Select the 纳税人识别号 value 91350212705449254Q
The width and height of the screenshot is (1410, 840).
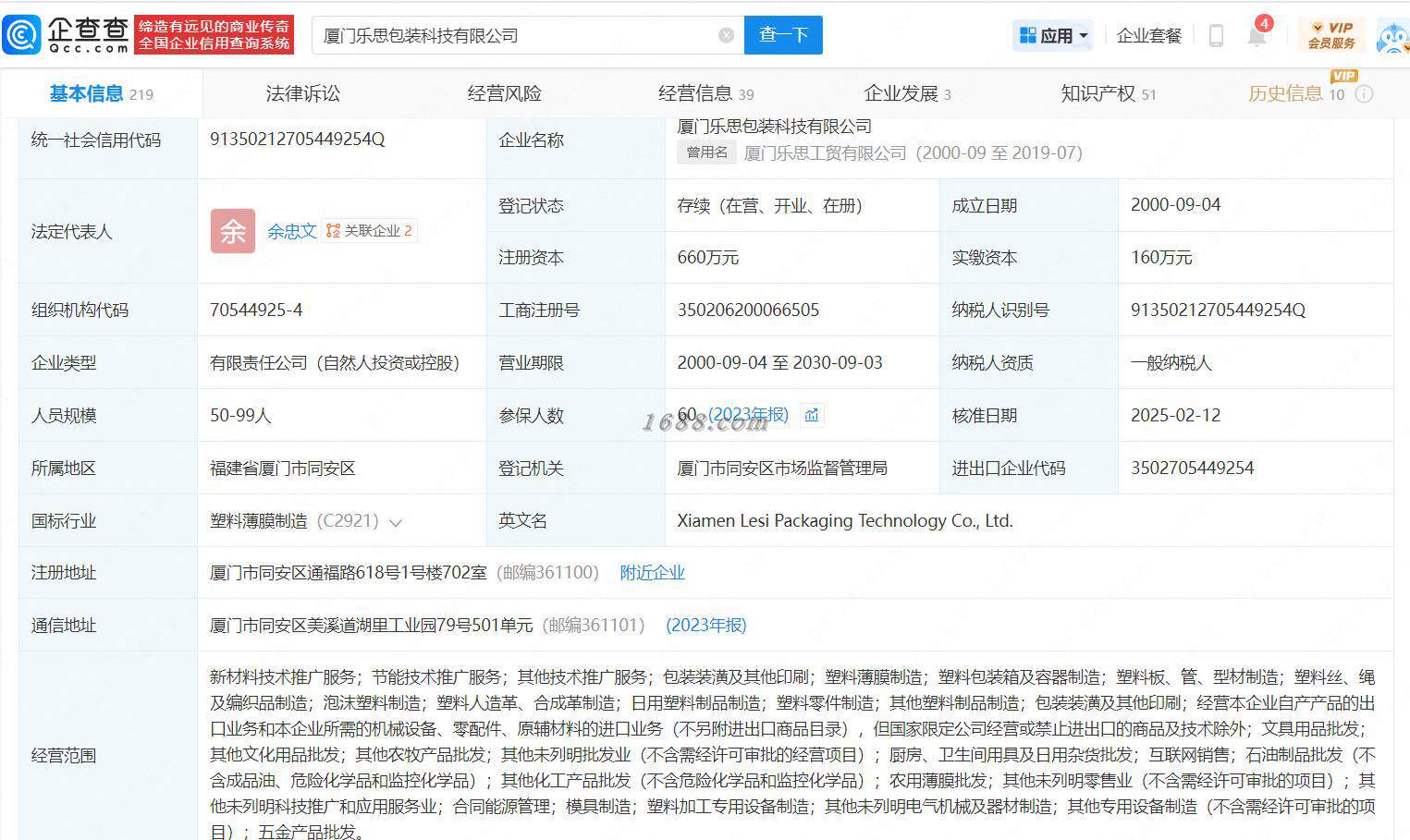point(1218,310)
